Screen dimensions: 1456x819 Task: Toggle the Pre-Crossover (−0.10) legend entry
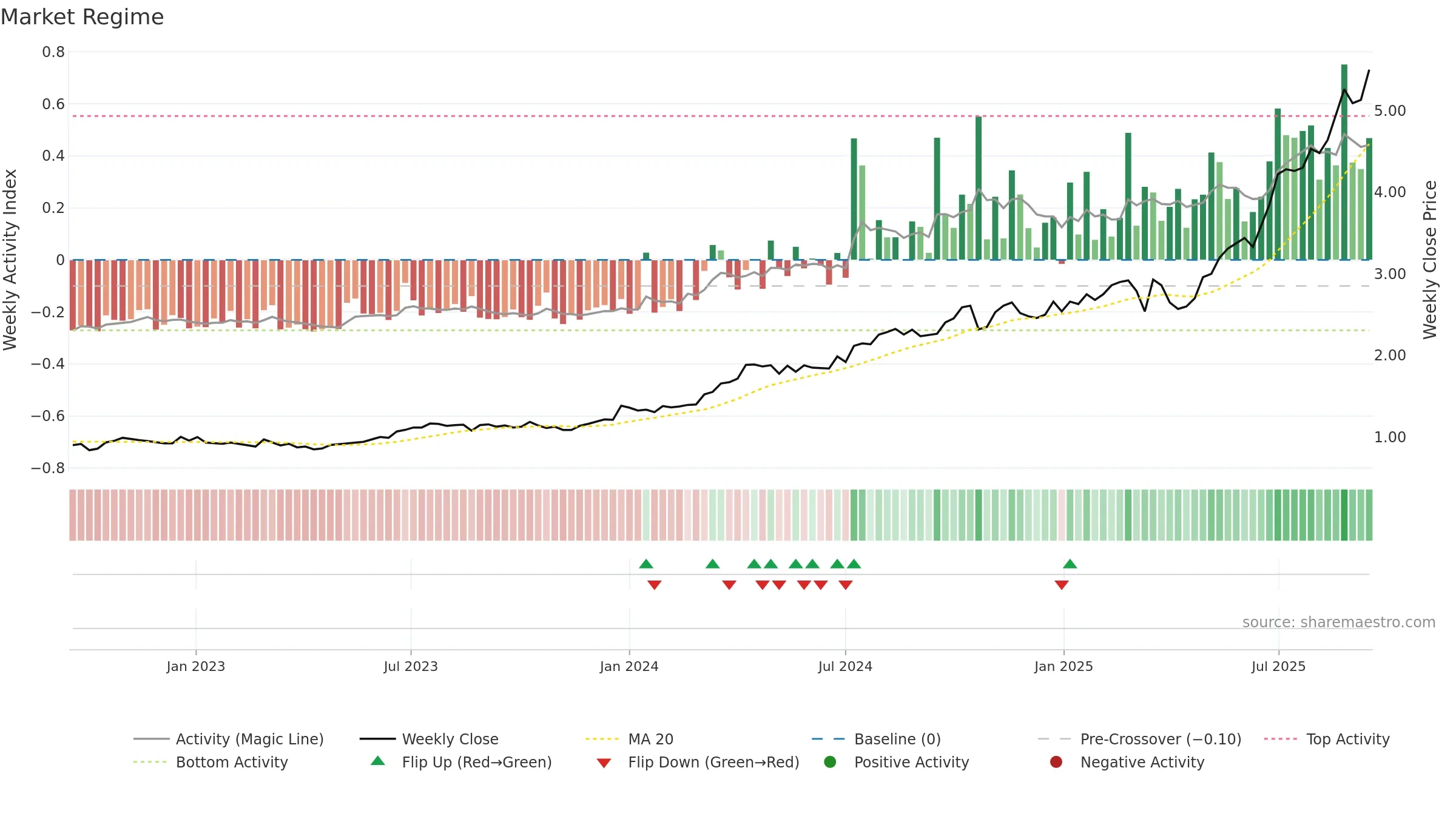click(1139, 739)
